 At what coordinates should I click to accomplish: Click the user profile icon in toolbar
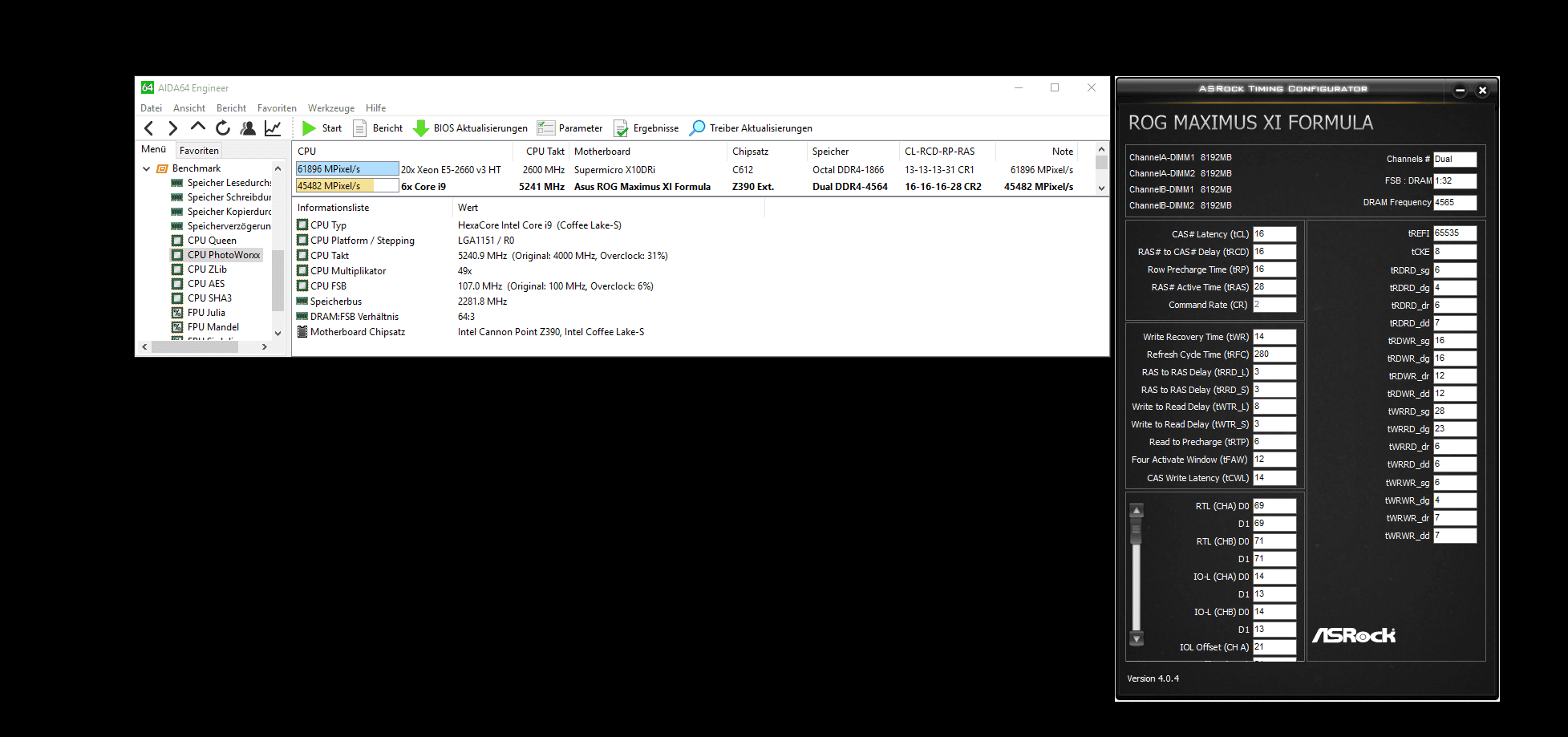pos(248,128)
